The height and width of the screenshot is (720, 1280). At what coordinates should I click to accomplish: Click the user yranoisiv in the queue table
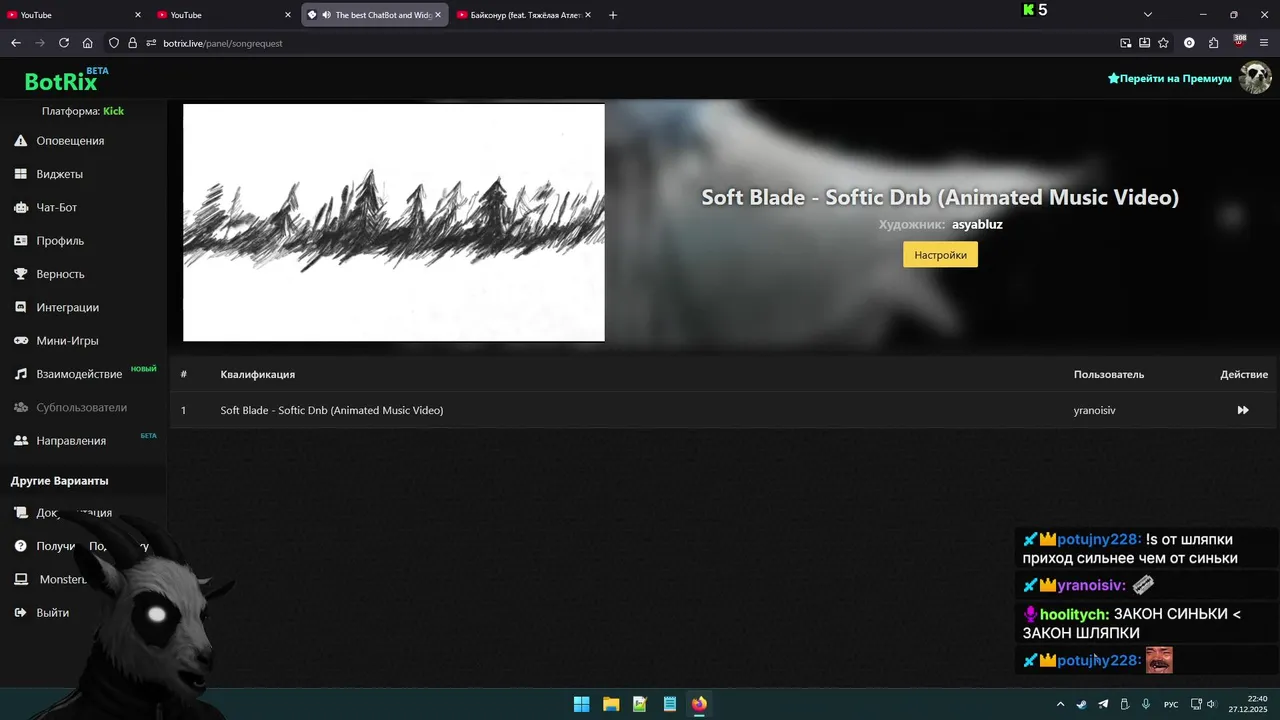[1094, 410]
